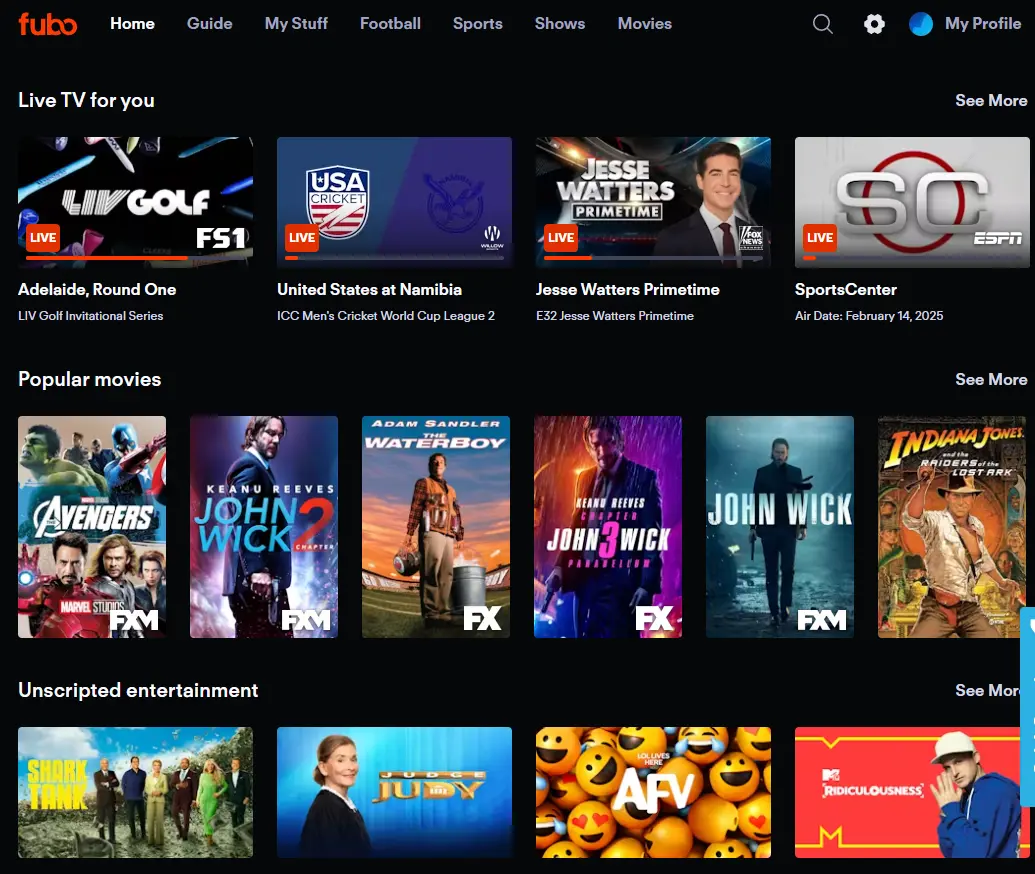Open USA Cricket live thumbnail
Image resolution: width=1035 pixels, height=874 pixels.
394,202
